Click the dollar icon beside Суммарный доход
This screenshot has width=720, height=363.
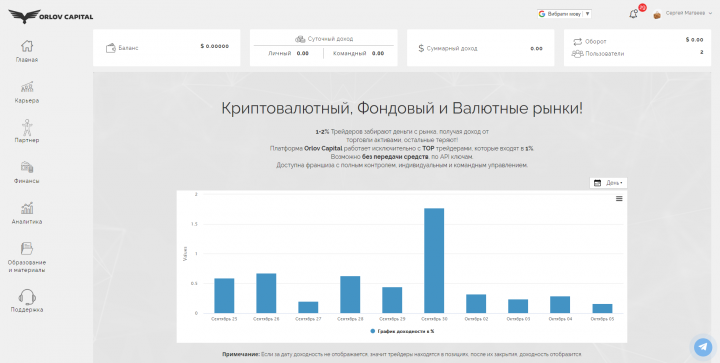[x=421, y=48]
